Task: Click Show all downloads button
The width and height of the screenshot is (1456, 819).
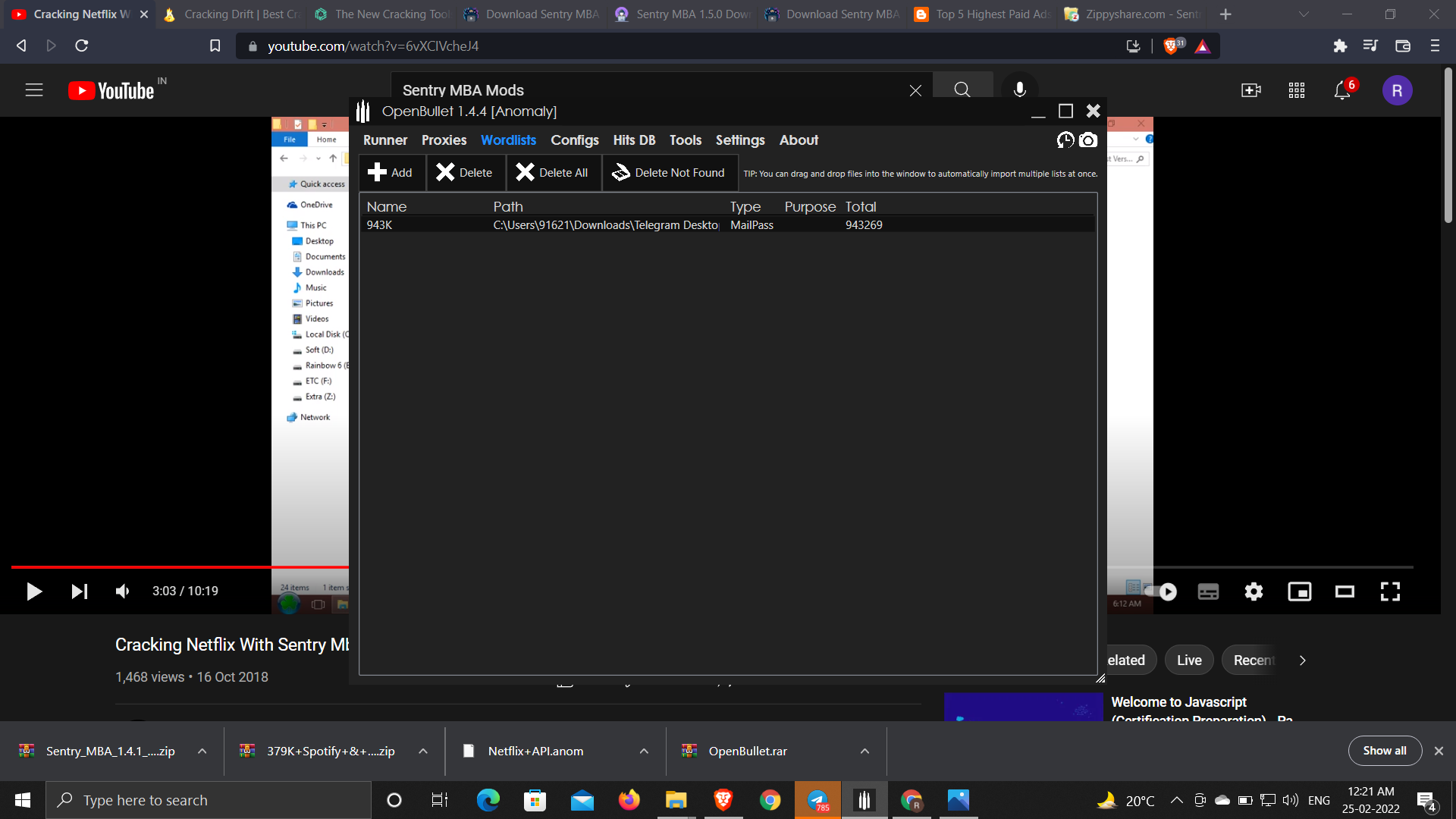Action: click(1384, 751)
